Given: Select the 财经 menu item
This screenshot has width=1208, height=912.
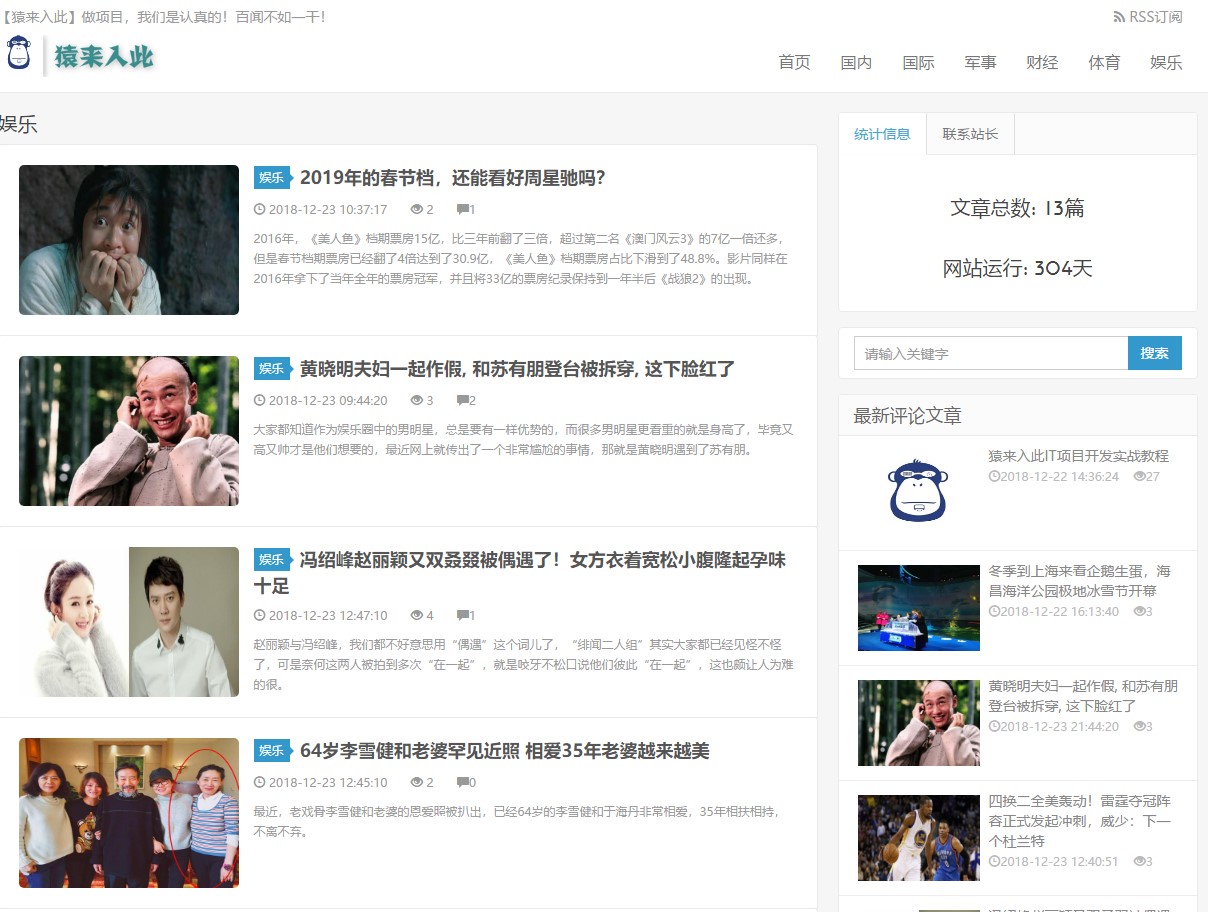Looking at the screenshot, I should 1041,62.
